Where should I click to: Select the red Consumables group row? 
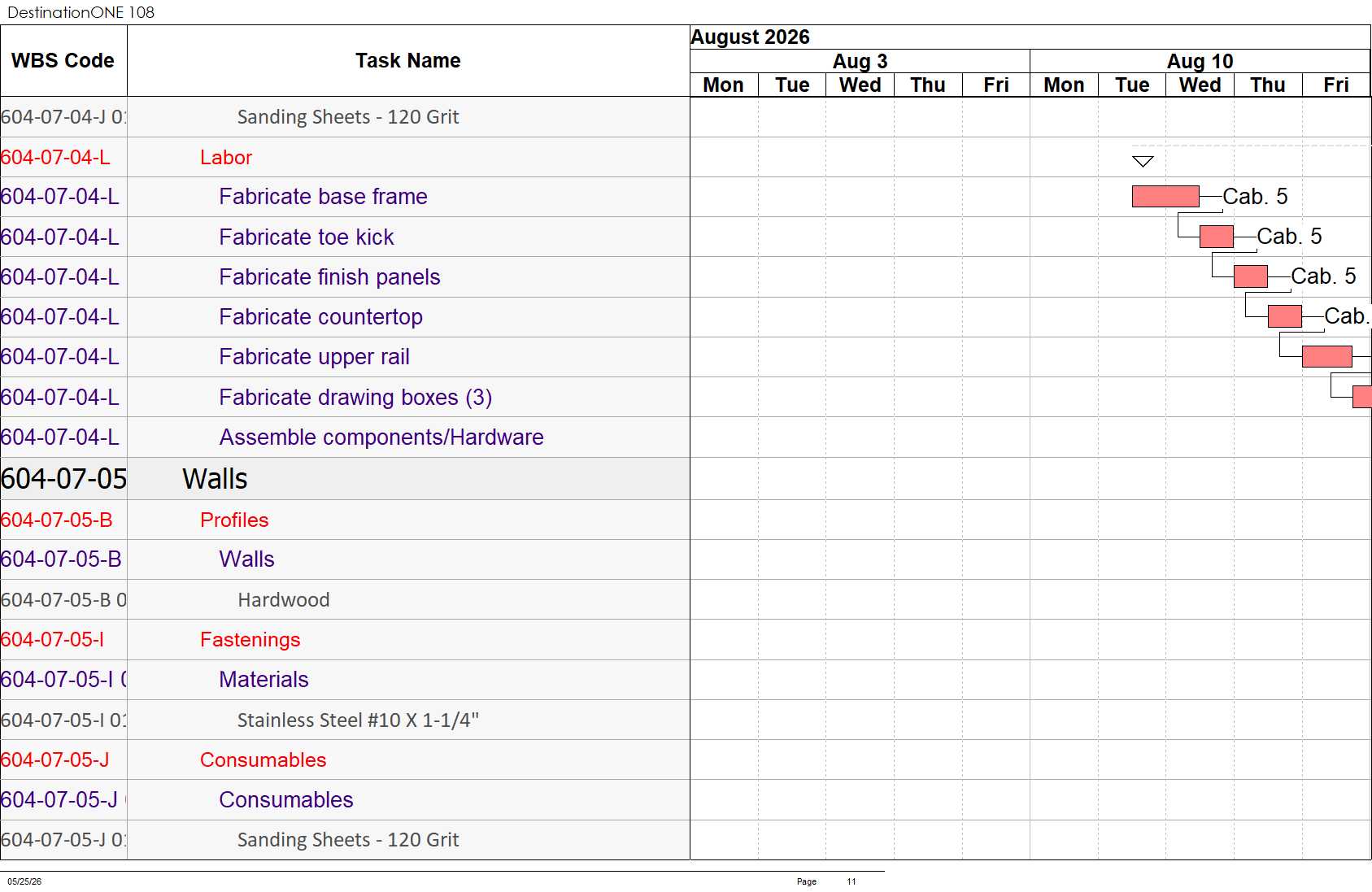pos(345,759)
